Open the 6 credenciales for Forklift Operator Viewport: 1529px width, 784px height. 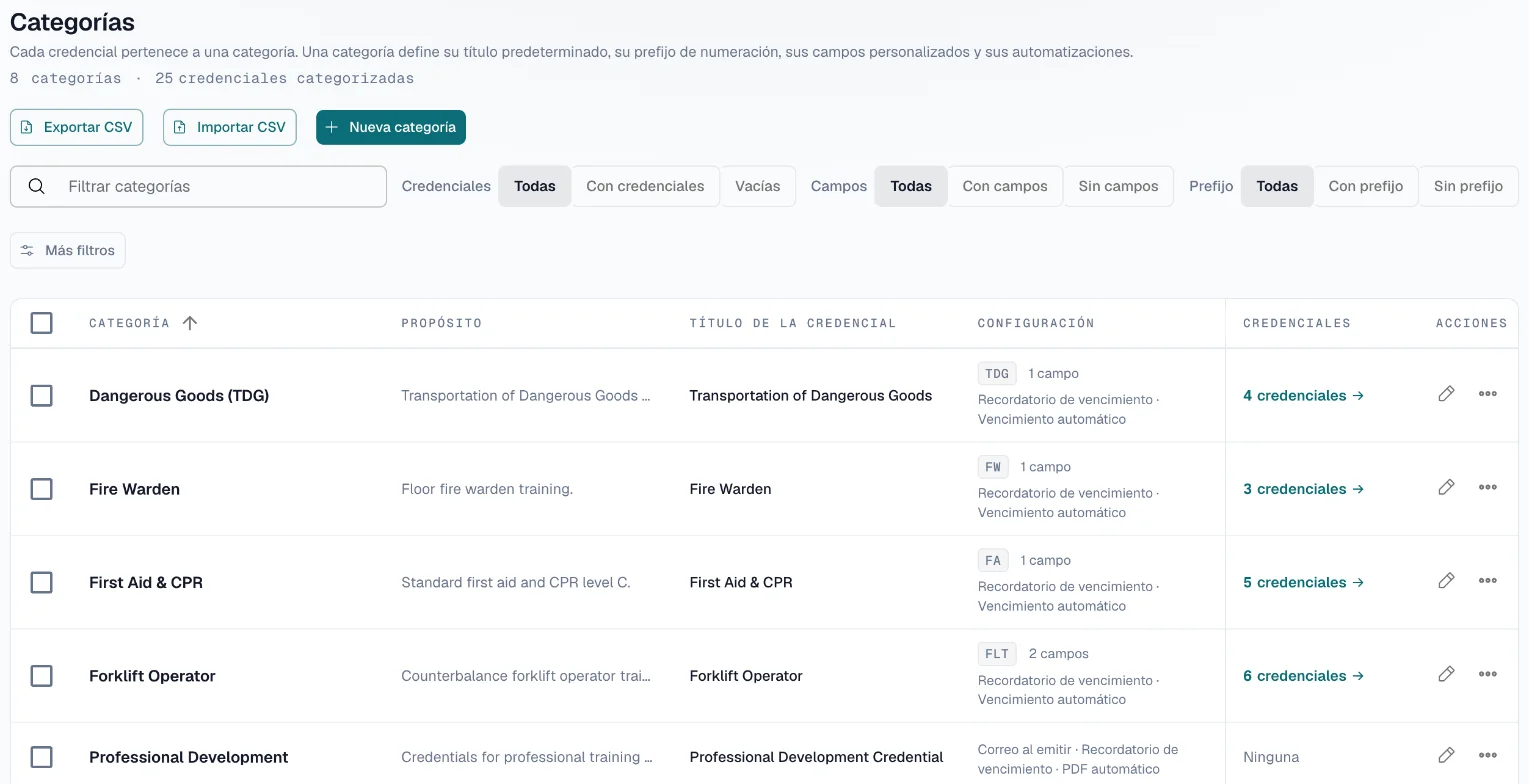(x=1303, y=676)
